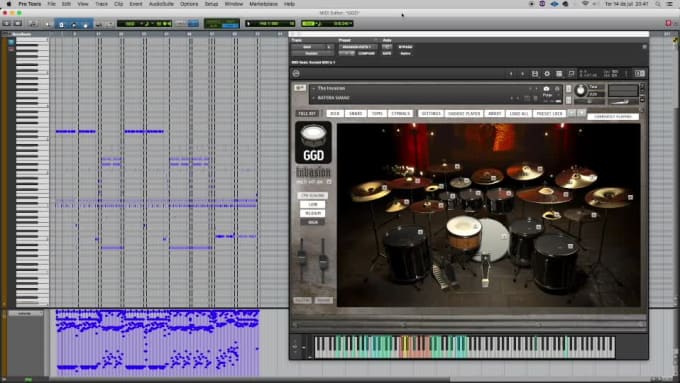Select MEDIUM quality button
The width and height of the screenshot is (680, 383).
pyautogui.click(x=312, y=213)
